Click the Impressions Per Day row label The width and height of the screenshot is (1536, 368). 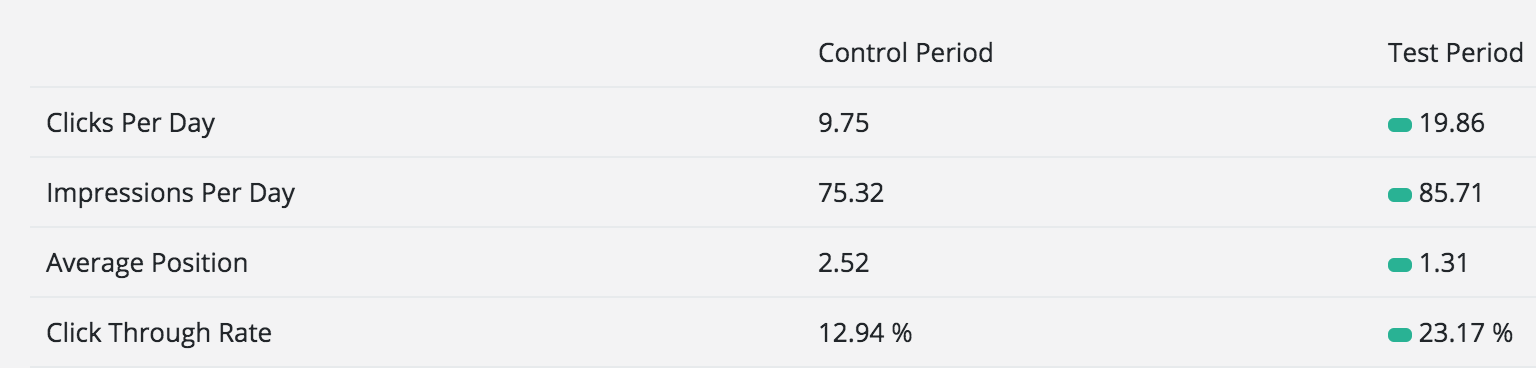coord(170,193)
